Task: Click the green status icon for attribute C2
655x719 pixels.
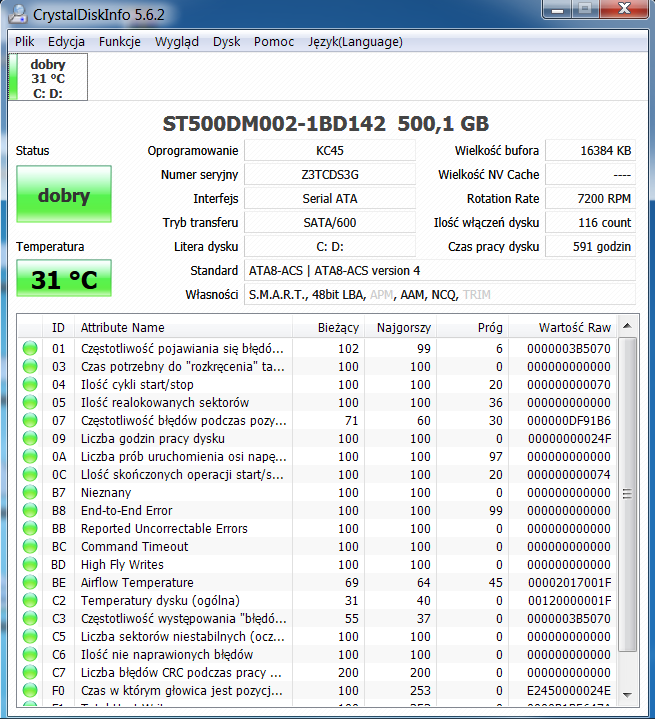Action: (30, 600)
